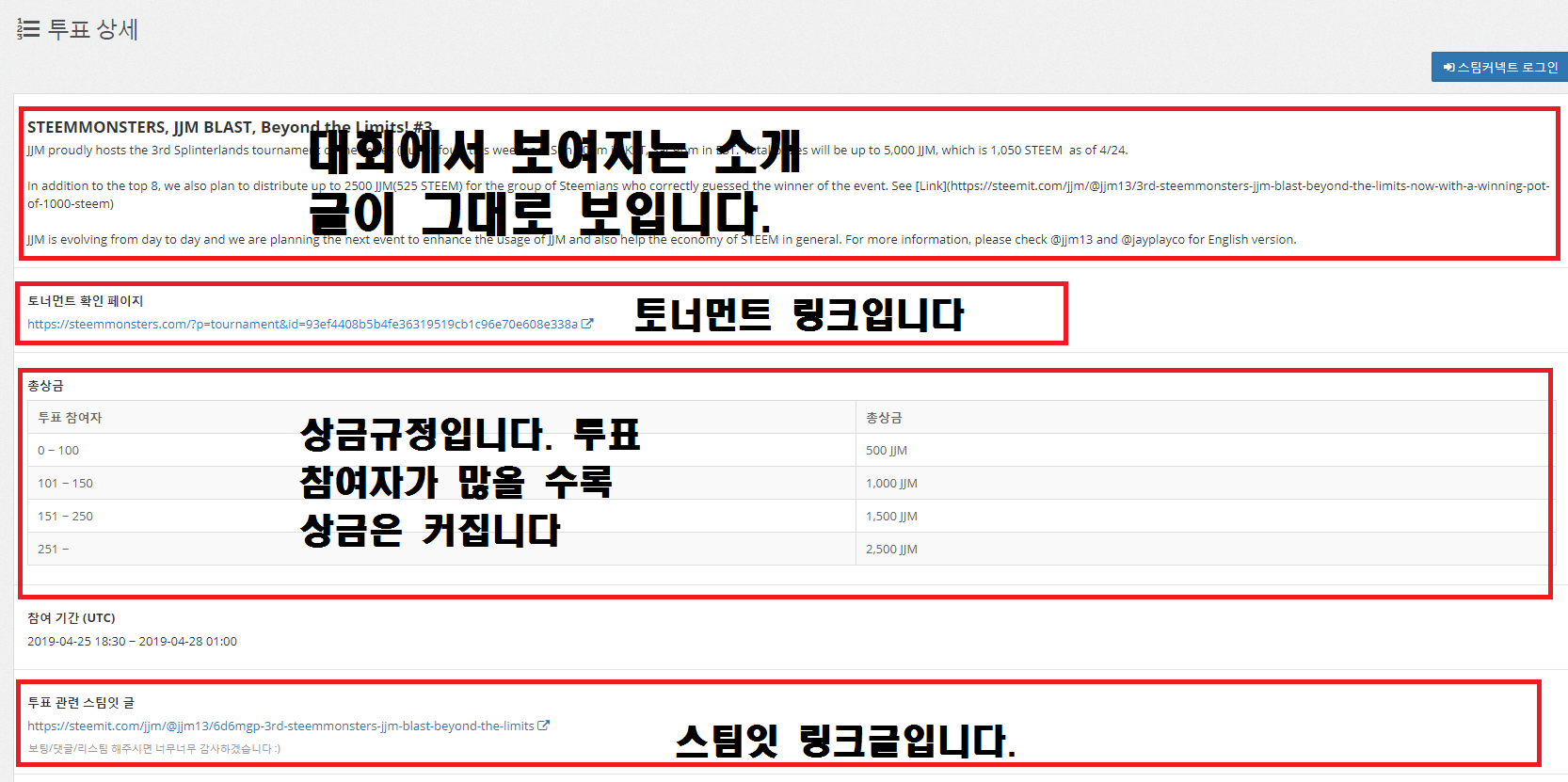This screenshot has width=1568, height=782.
Task: Select the 500 JJM prize cell
Action: [1205, 450]
